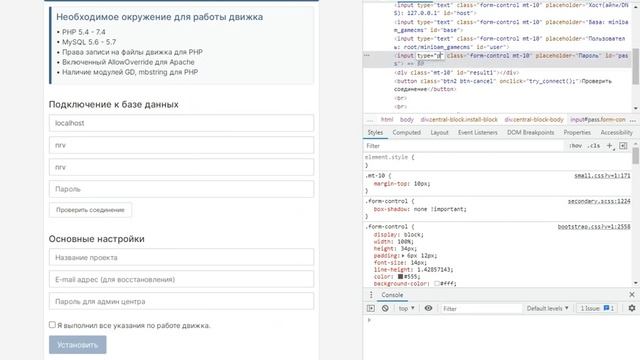Click the element.style rule
Screen dimensions: 640x360
[389, 157]
